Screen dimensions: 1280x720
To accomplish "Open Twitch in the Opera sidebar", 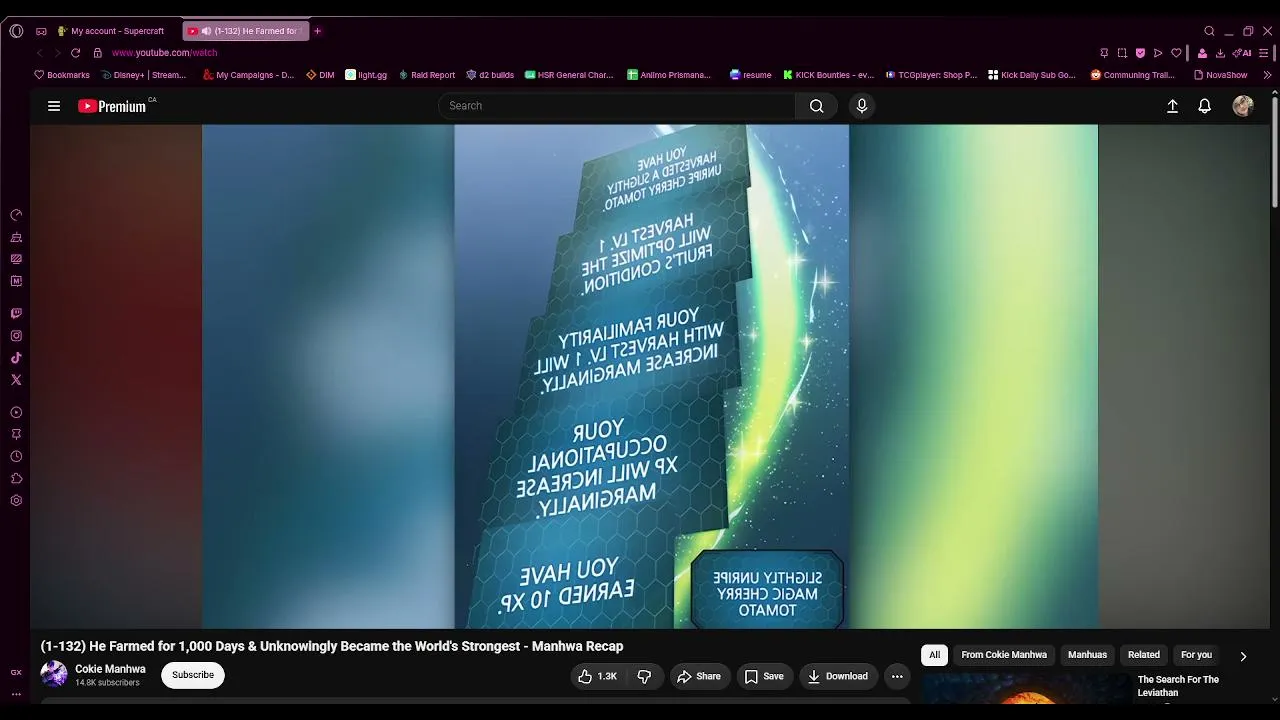I will [x=16, y=314].
